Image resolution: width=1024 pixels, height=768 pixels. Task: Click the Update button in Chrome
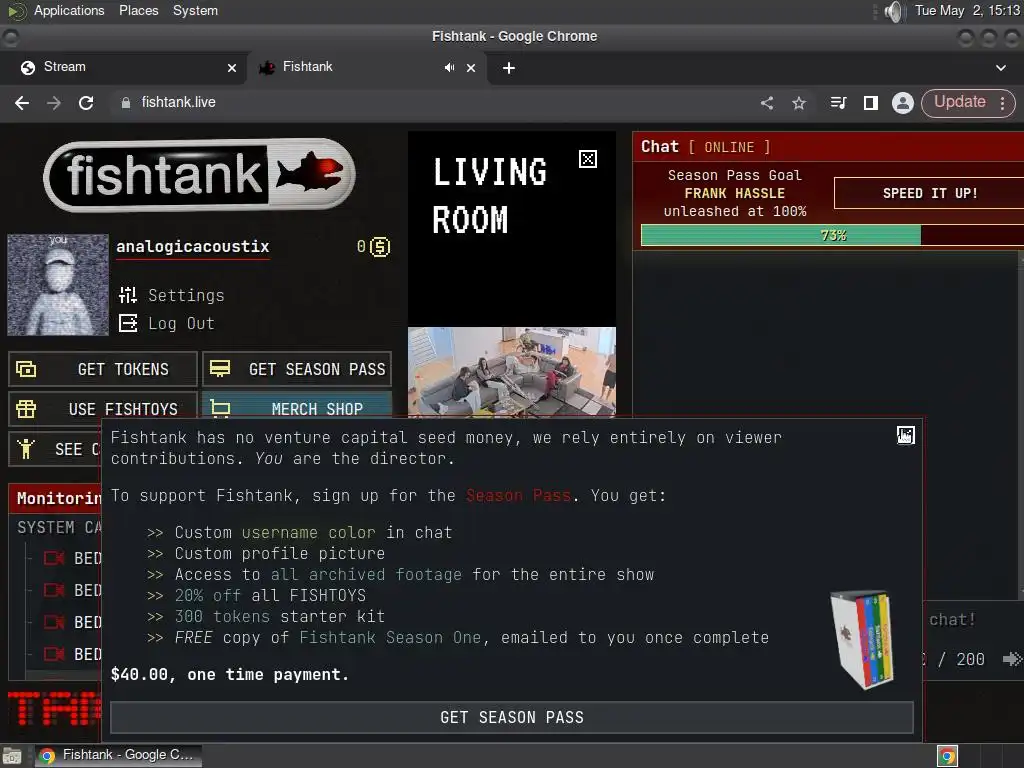click(x=959, y=102)
